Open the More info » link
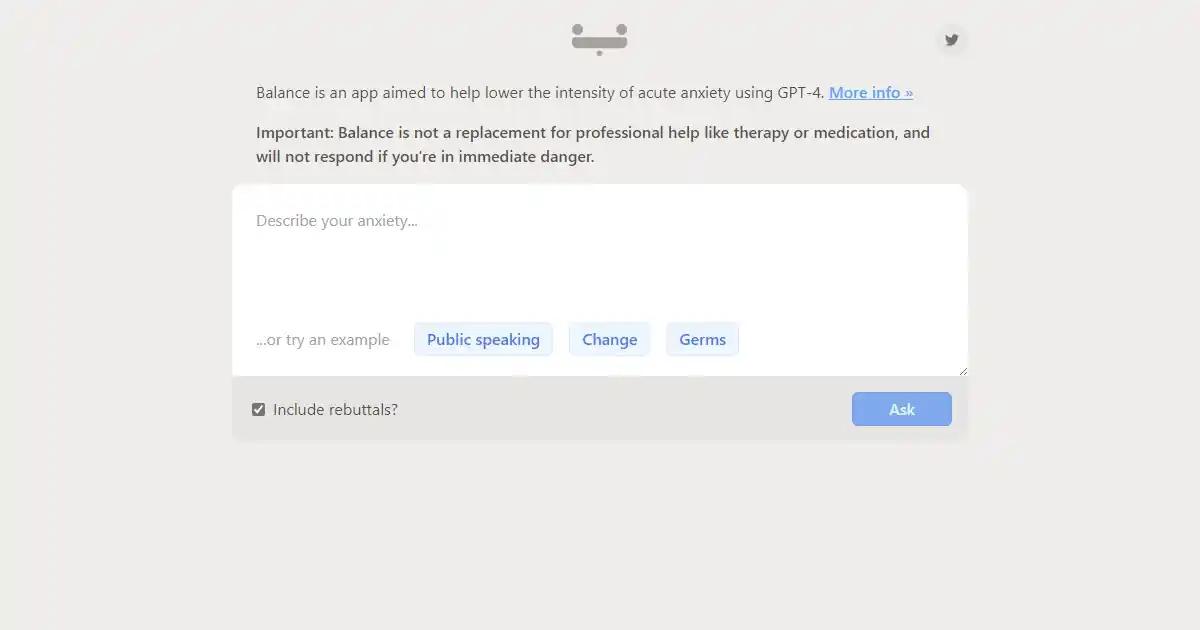This screenshot has width=1200, height=630. pos(871,92)
